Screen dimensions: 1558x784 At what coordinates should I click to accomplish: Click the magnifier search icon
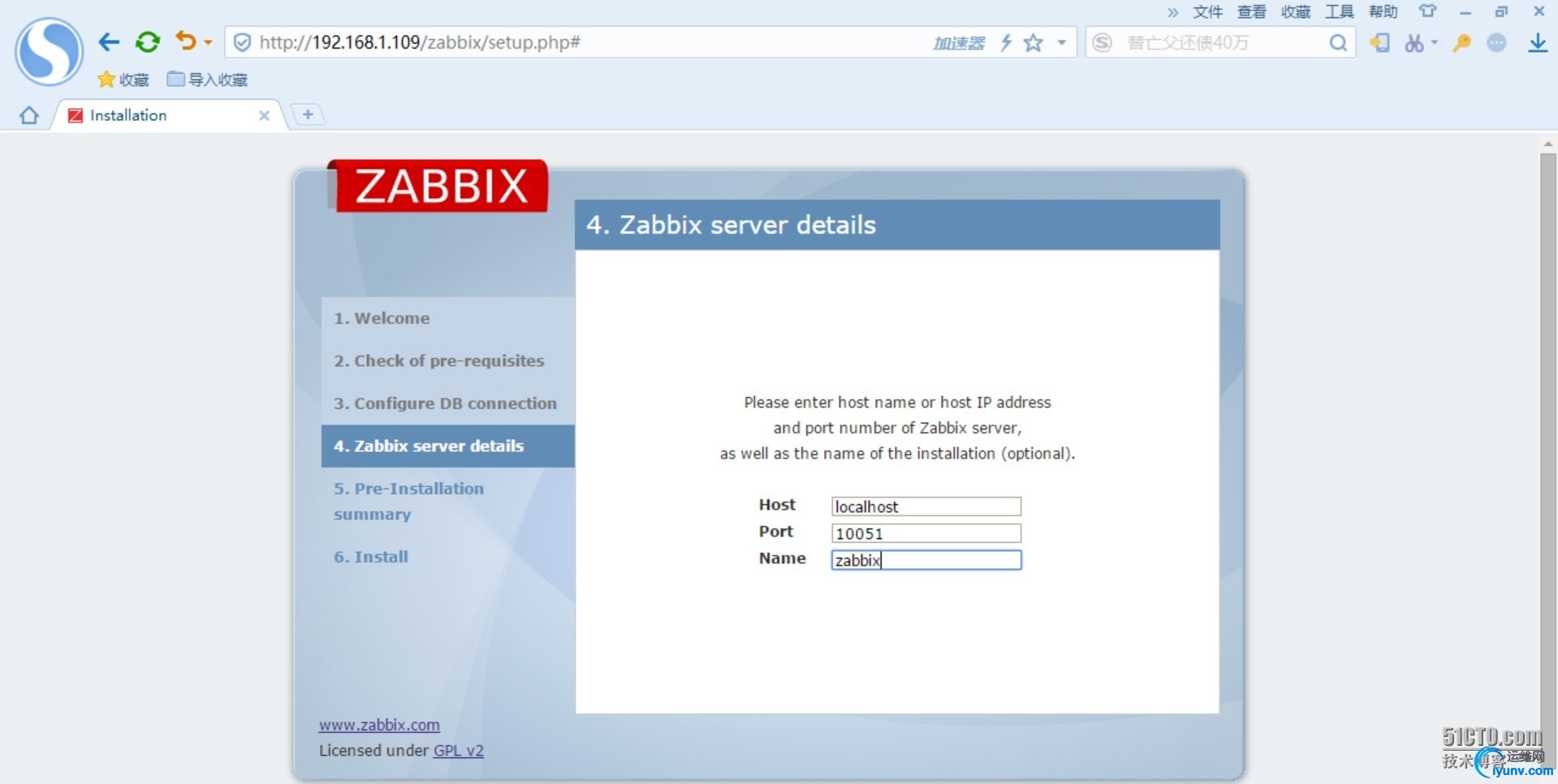[1338, 42]
